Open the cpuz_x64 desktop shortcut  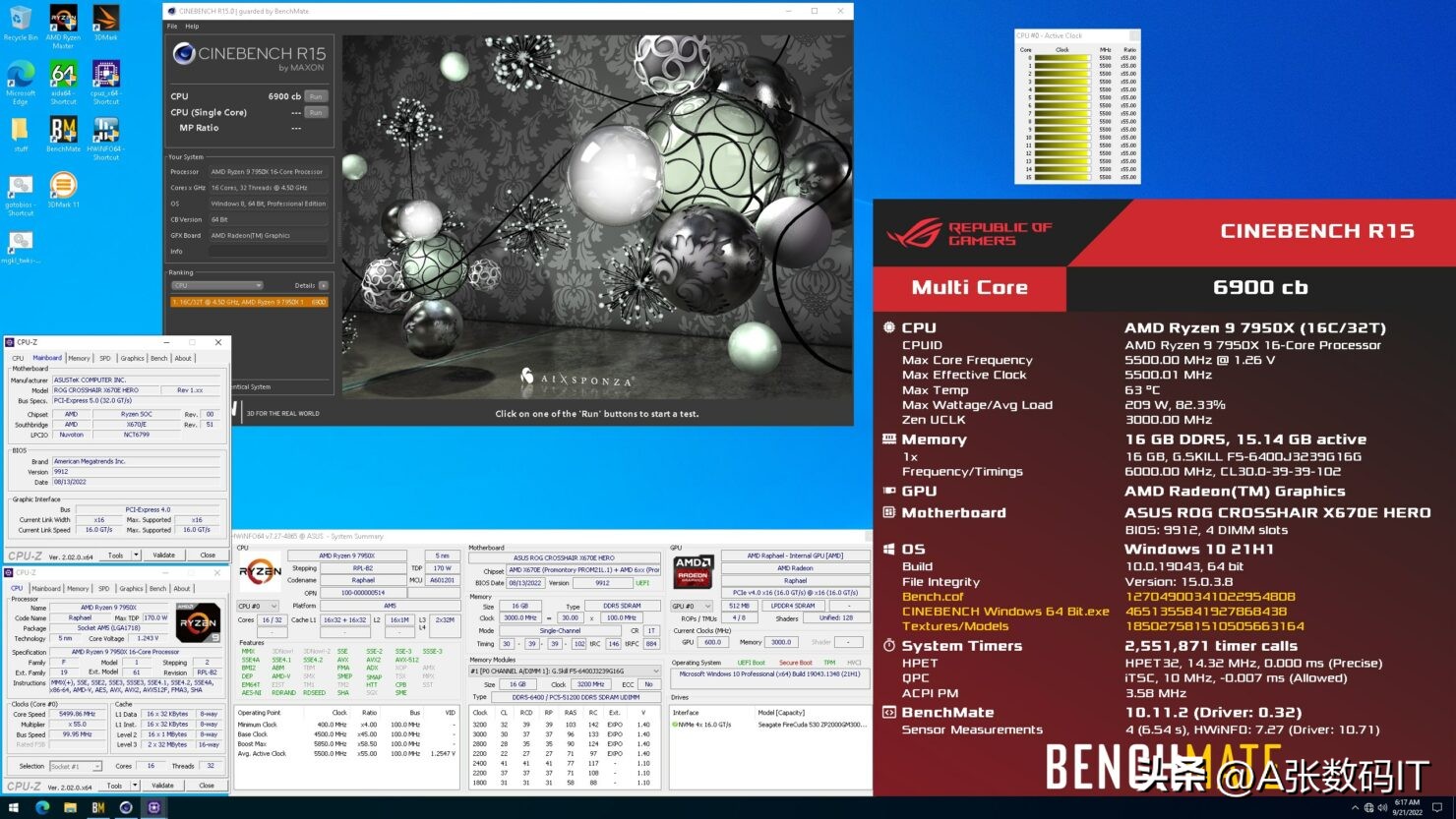pos(106,74)
